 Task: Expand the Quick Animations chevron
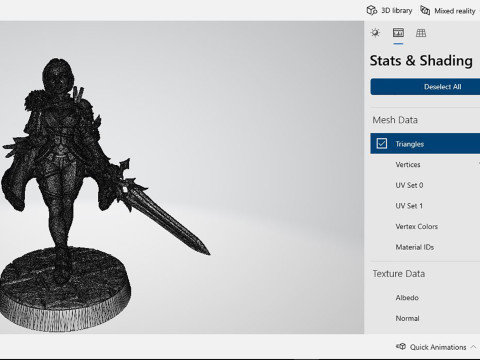tap(473, 347)
